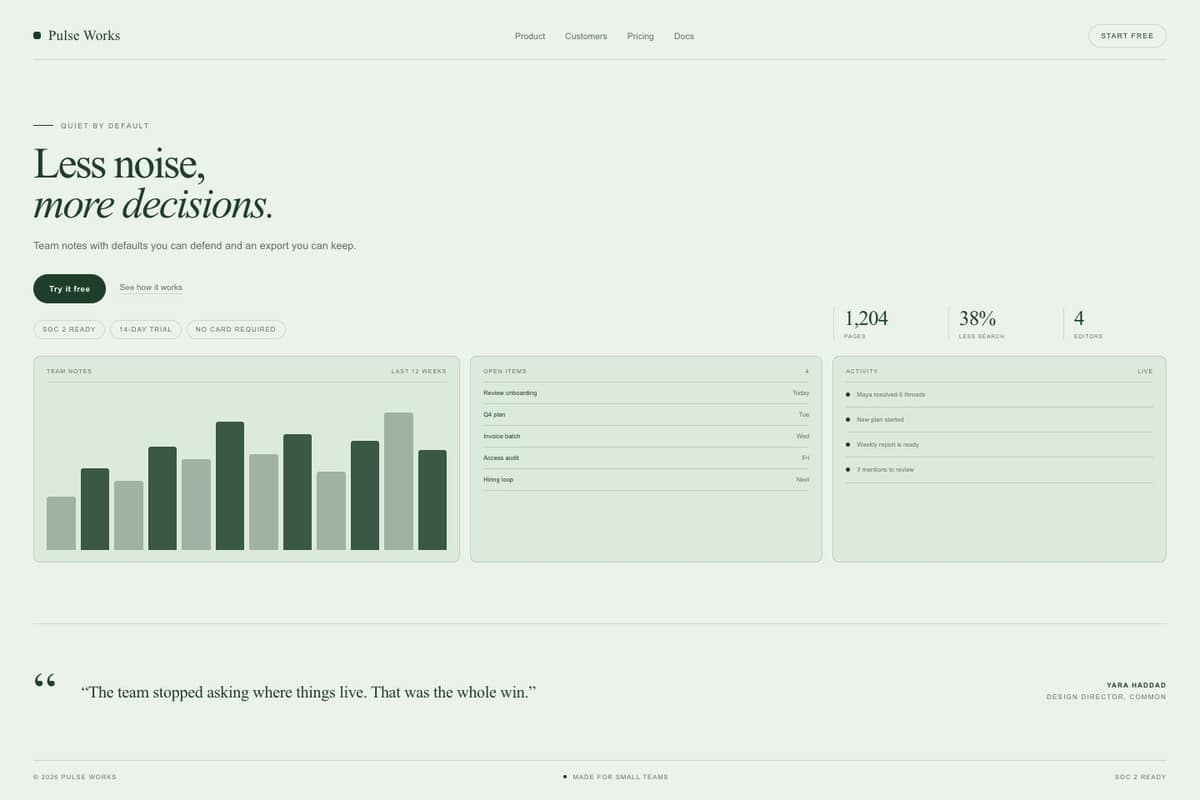Click the OPEN ITEMS heading
The width and height of the screenshot is (1200, 800).
pos(505,371)
